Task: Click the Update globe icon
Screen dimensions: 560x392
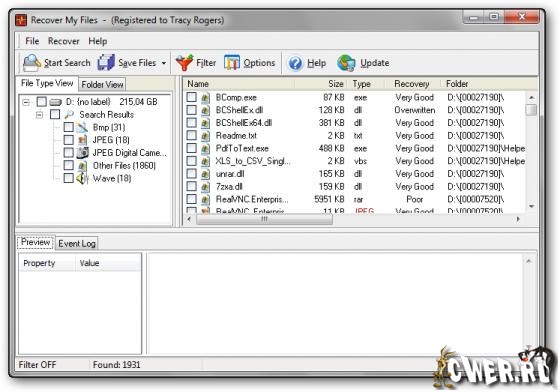Action: click(x=346, y=63)
